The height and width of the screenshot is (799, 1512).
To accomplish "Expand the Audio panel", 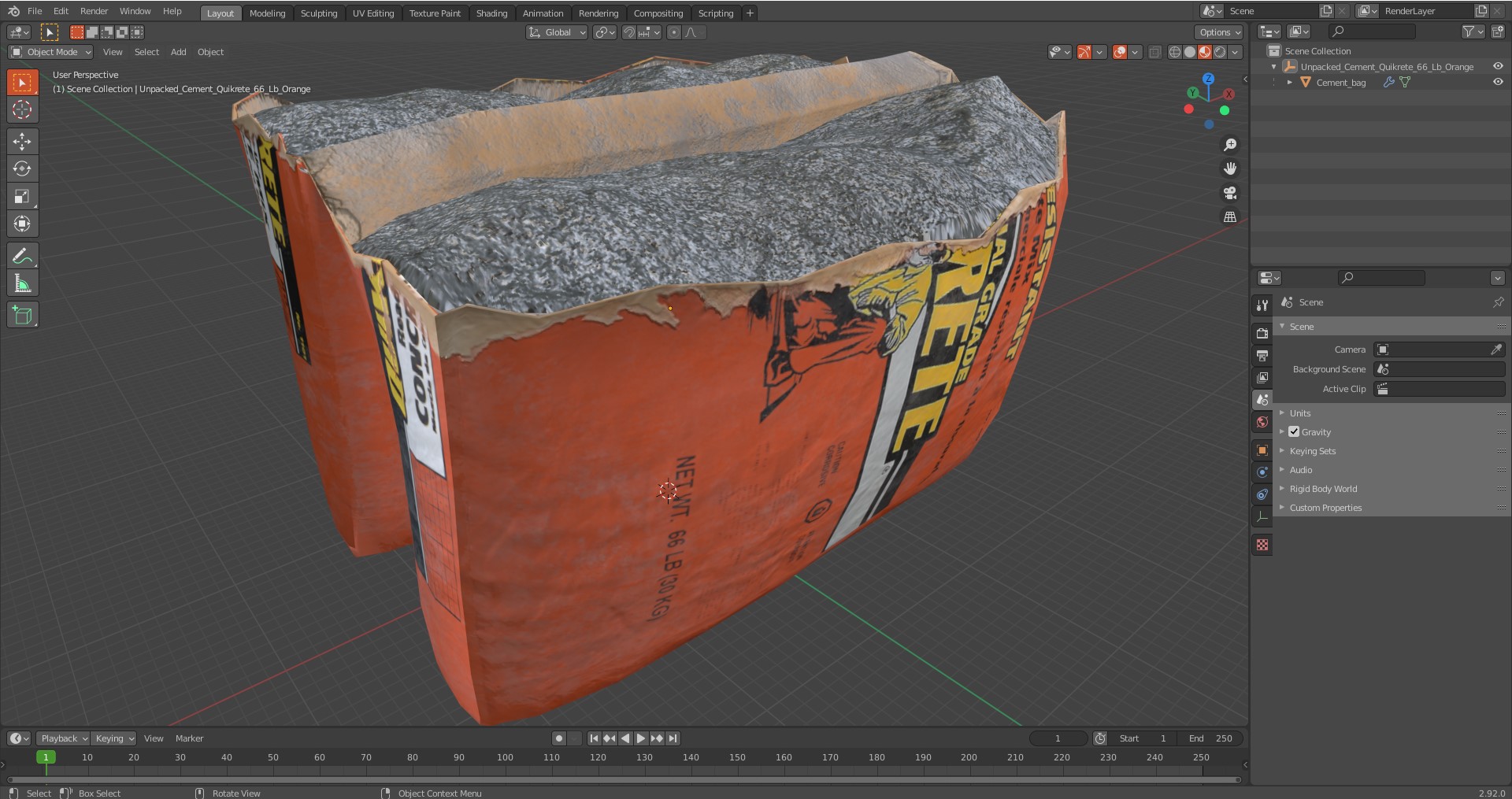I will pyautogui.click(x=1300, y=470).
